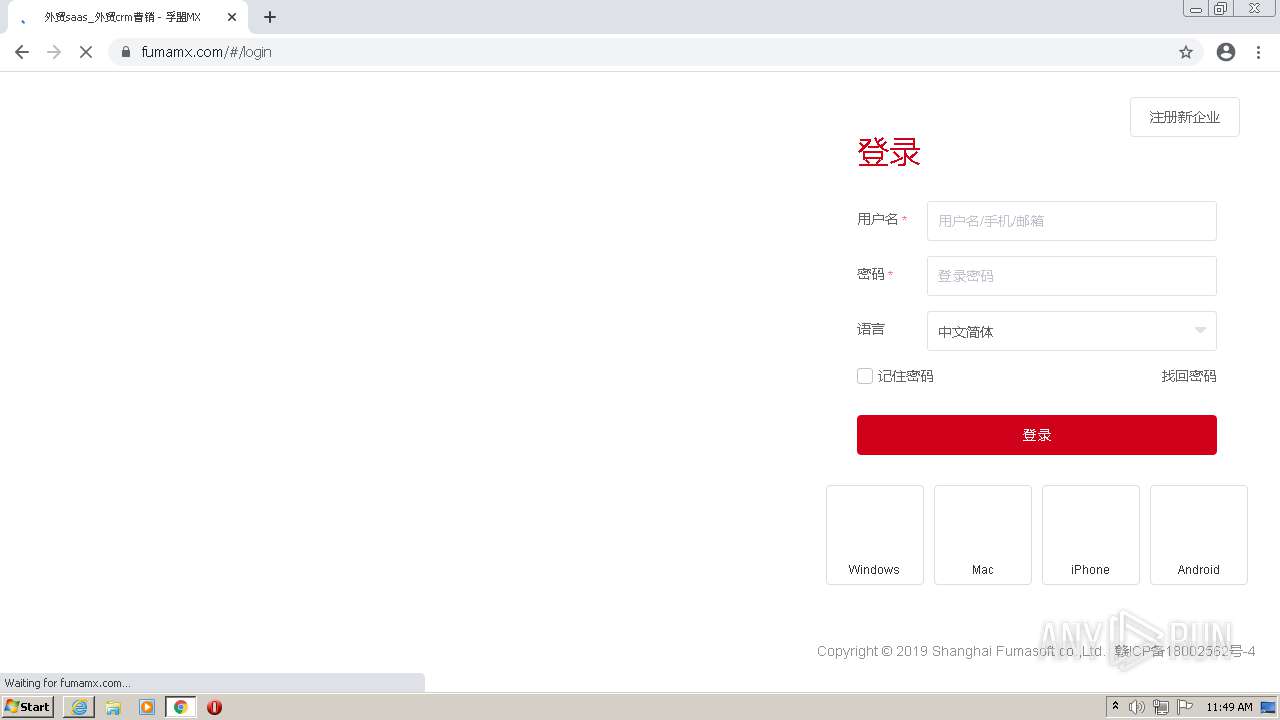Click the address bar URL fumamx.com

click(206, 52)
